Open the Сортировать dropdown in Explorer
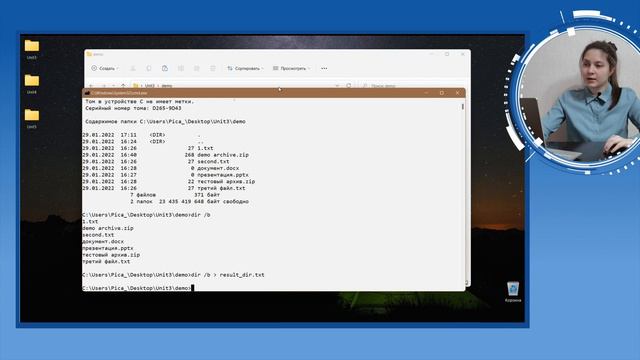The height and width of the screenshot is (360, 640). point(245,68)
